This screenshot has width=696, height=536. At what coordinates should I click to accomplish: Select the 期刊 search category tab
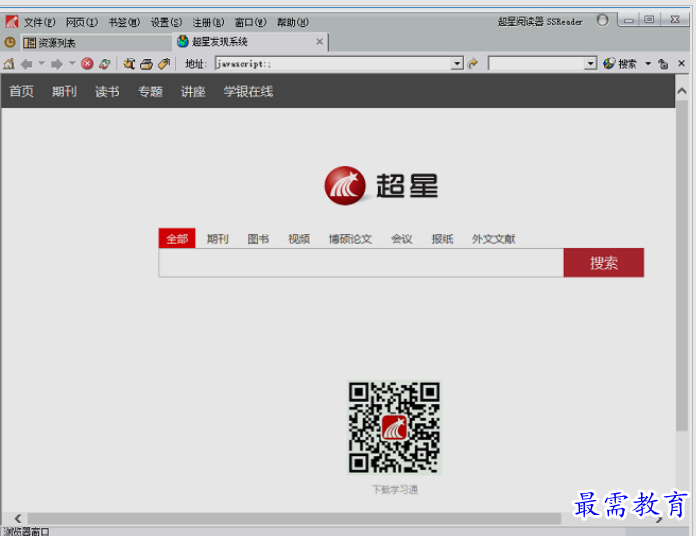(218, 239)
